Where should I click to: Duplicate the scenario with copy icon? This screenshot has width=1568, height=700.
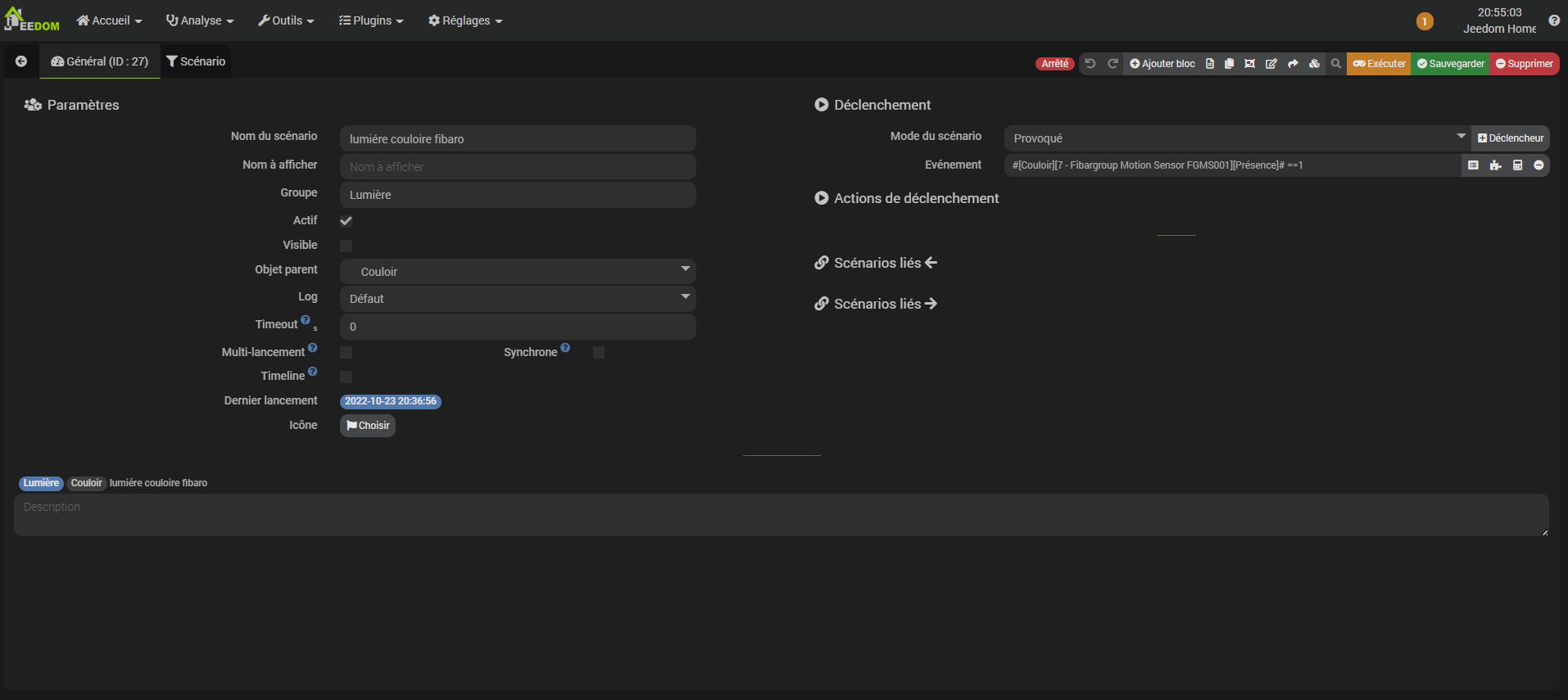[1230, 64]
